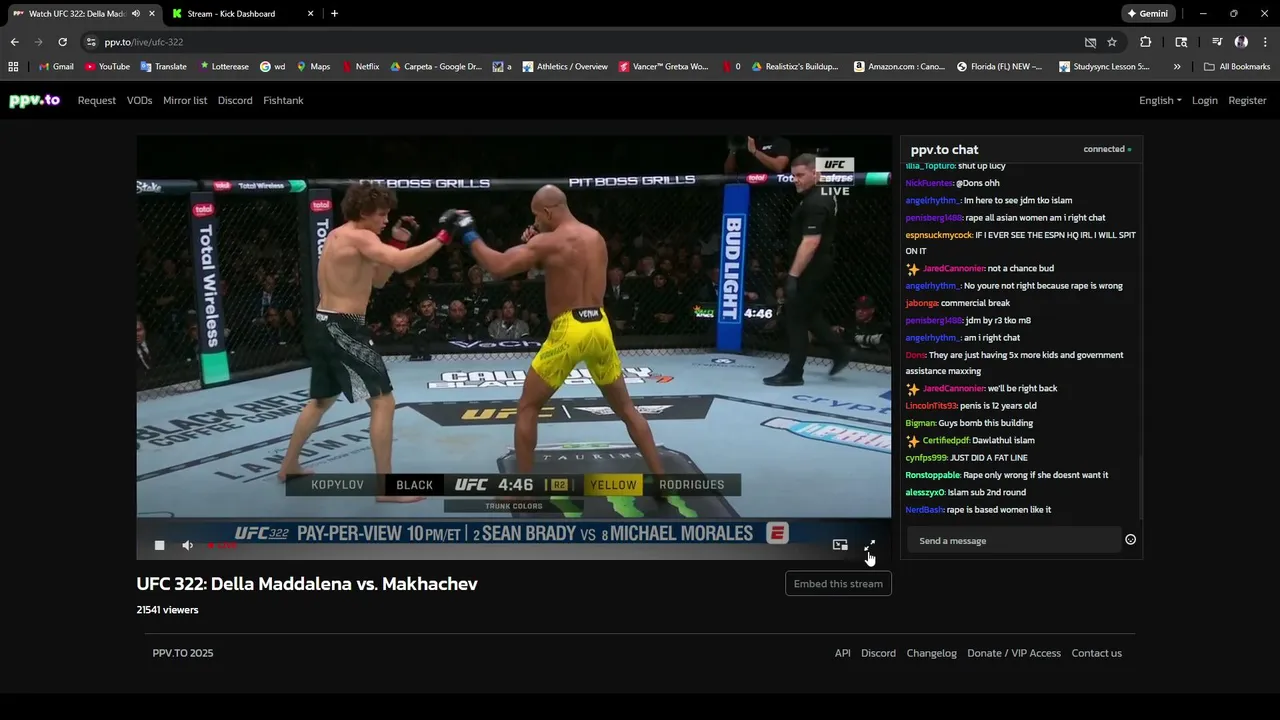Bookmark this page with star icon
This screenshot has width=1280, height=720.
tap(1112, 42)
